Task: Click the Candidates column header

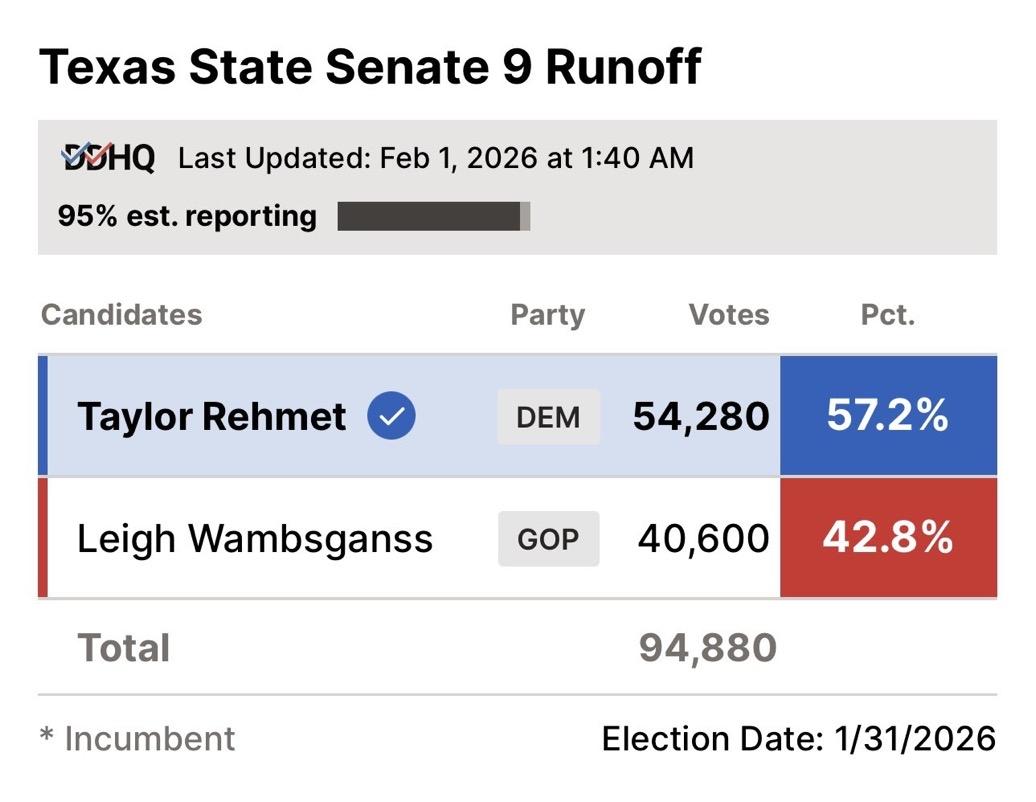Action: 121,315
